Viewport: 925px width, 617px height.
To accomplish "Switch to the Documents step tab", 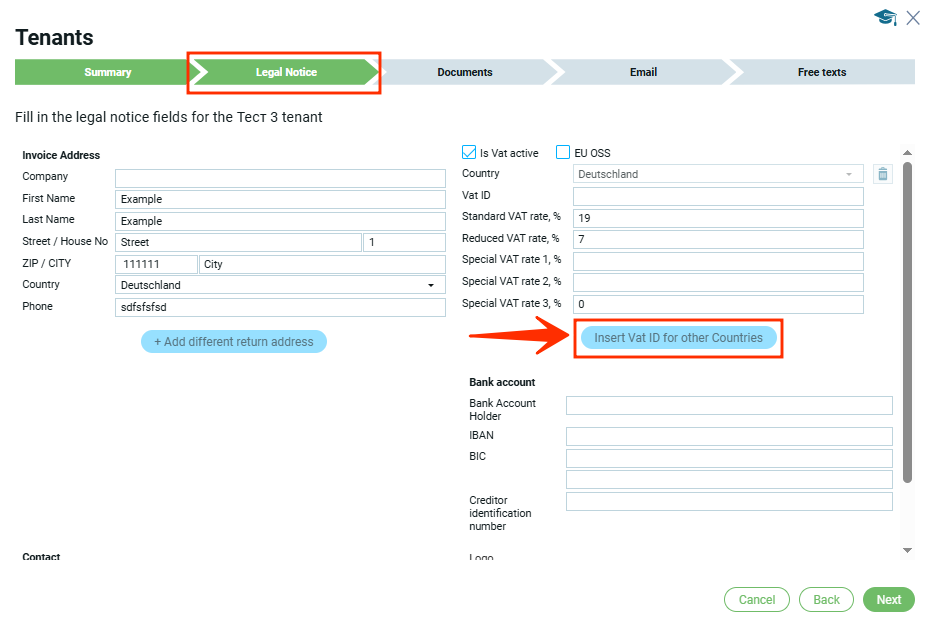I will [x=465, y=72].
